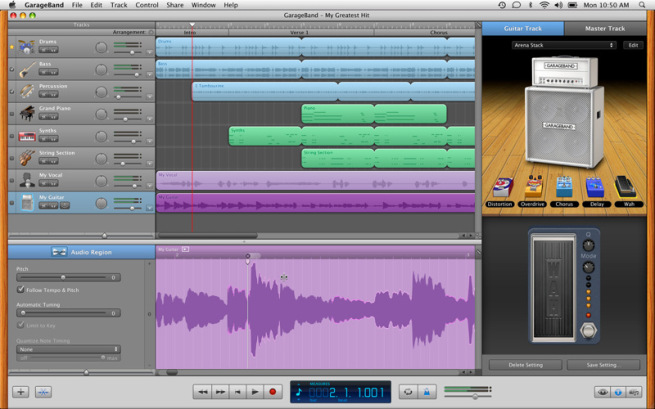Click the Grand Piano track icon
655x409 pixels.
(x=25, y=113)
